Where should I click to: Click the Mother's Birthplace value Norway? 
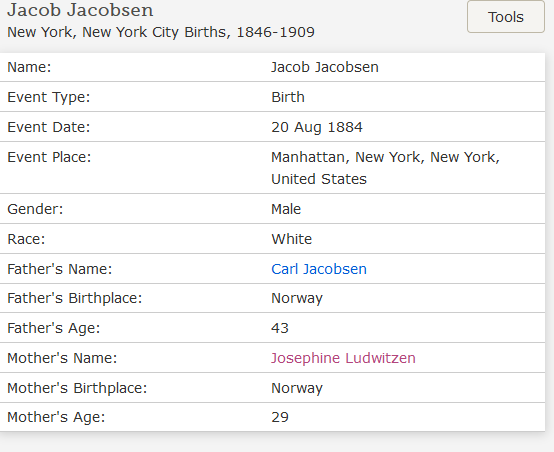[x=297, y=388]
